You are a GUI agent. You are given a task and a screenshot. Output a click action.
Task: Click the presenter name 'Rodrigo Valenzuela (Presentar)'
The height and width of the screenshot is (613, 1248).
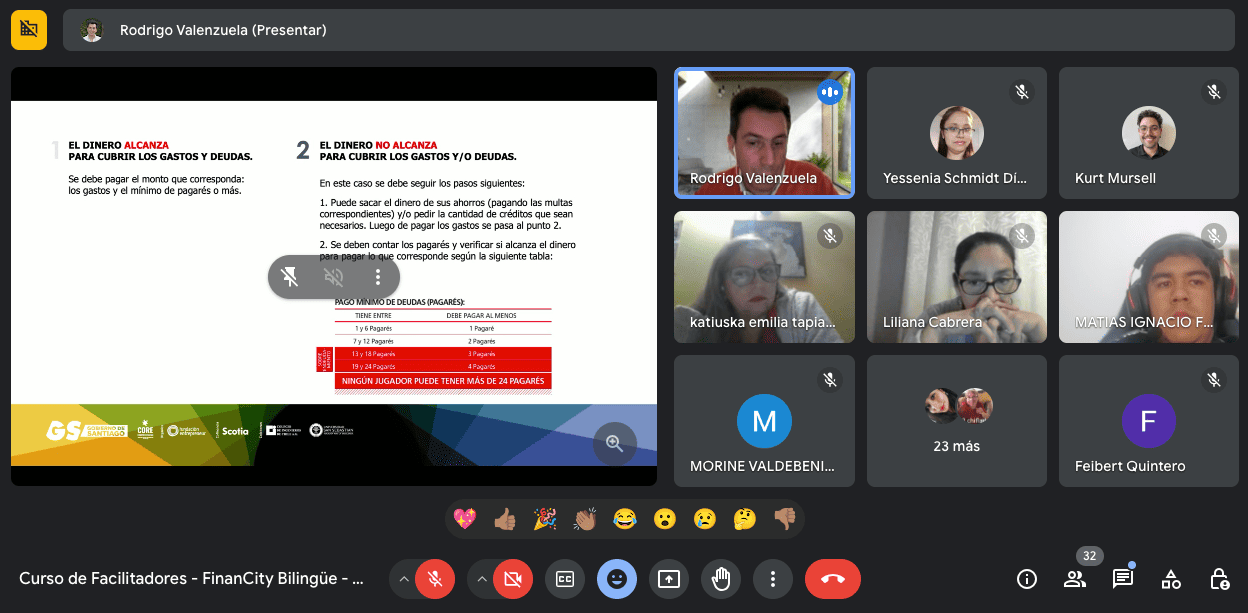point(223,30)
